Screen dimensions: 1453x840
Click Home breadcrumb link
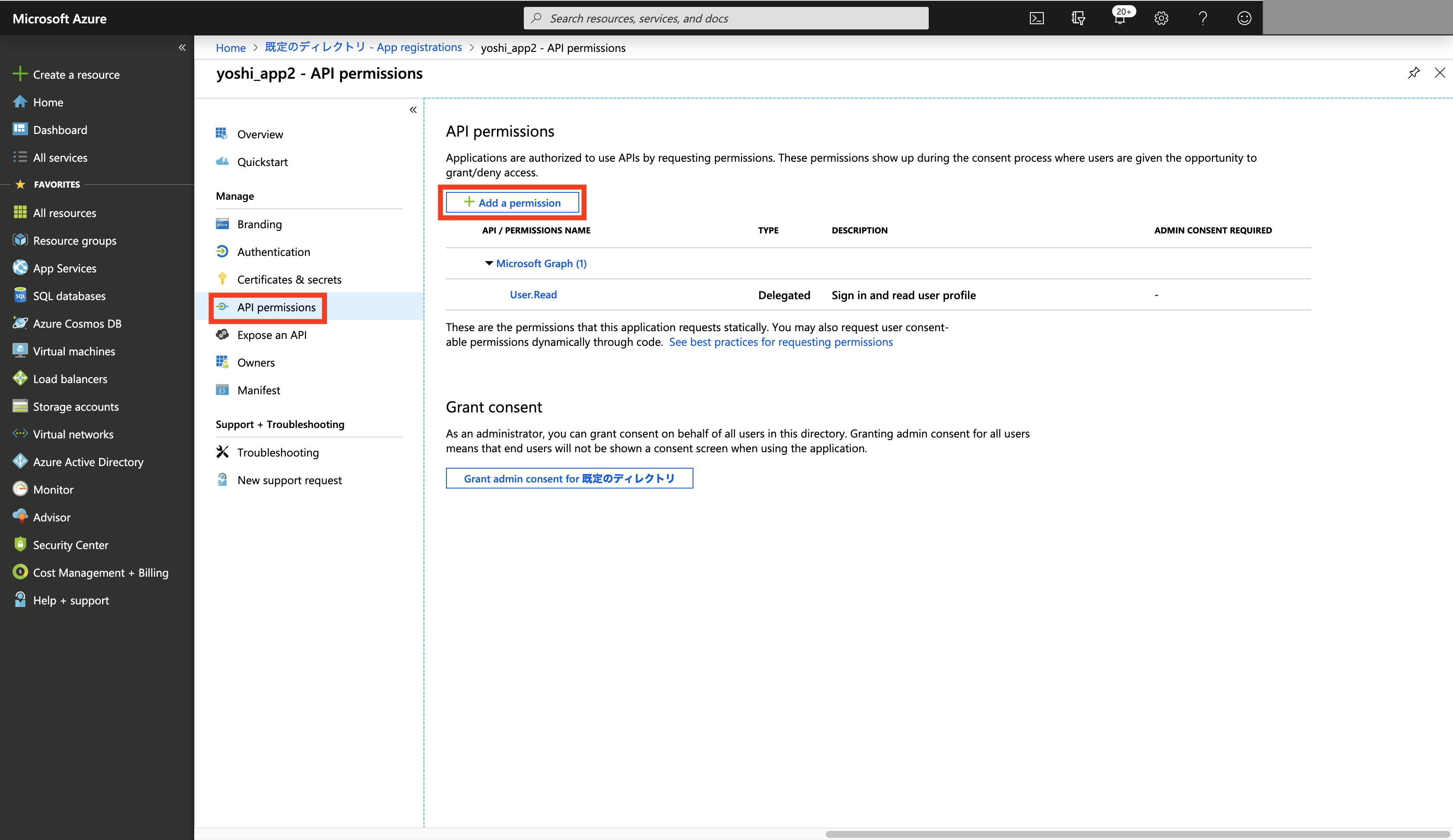[231, 48]
